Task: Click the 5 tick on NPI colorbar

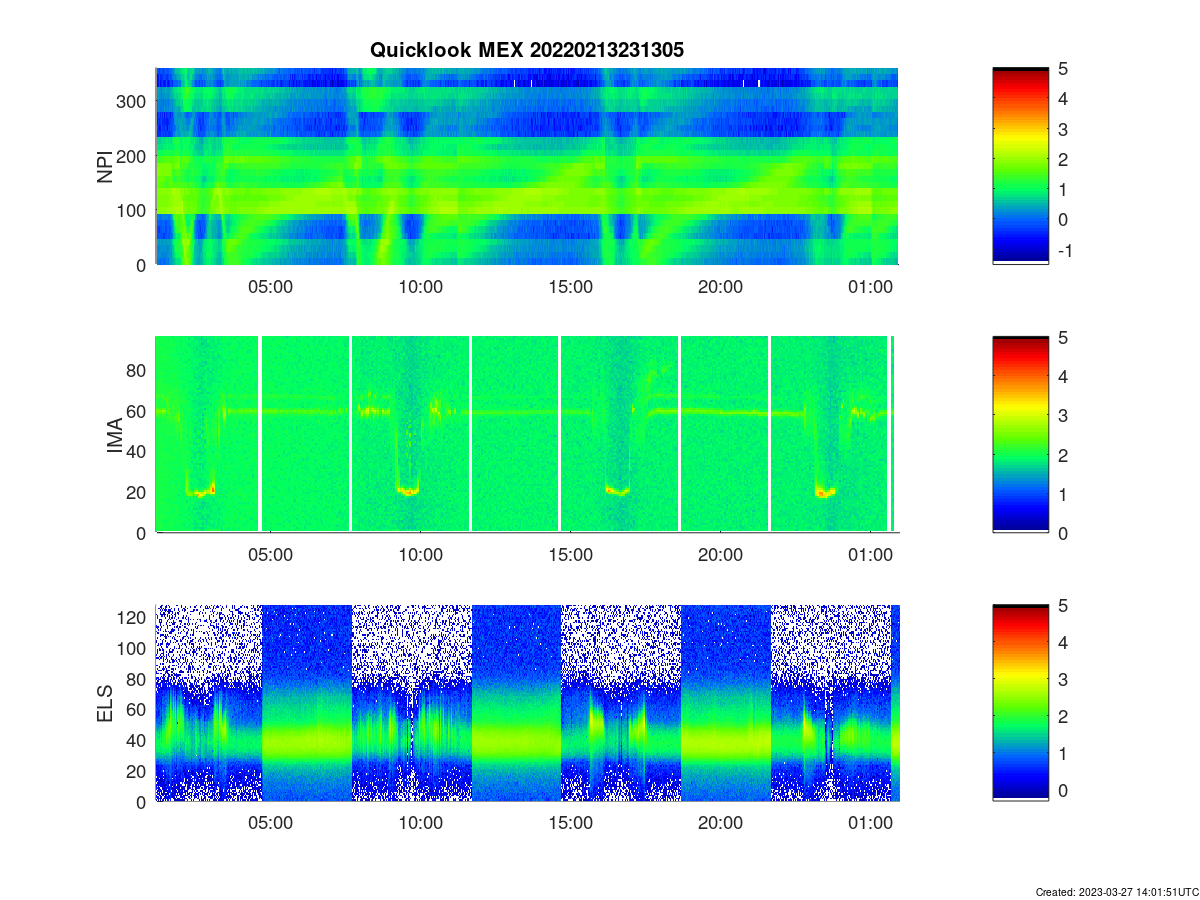Action: pos(1063,69)
